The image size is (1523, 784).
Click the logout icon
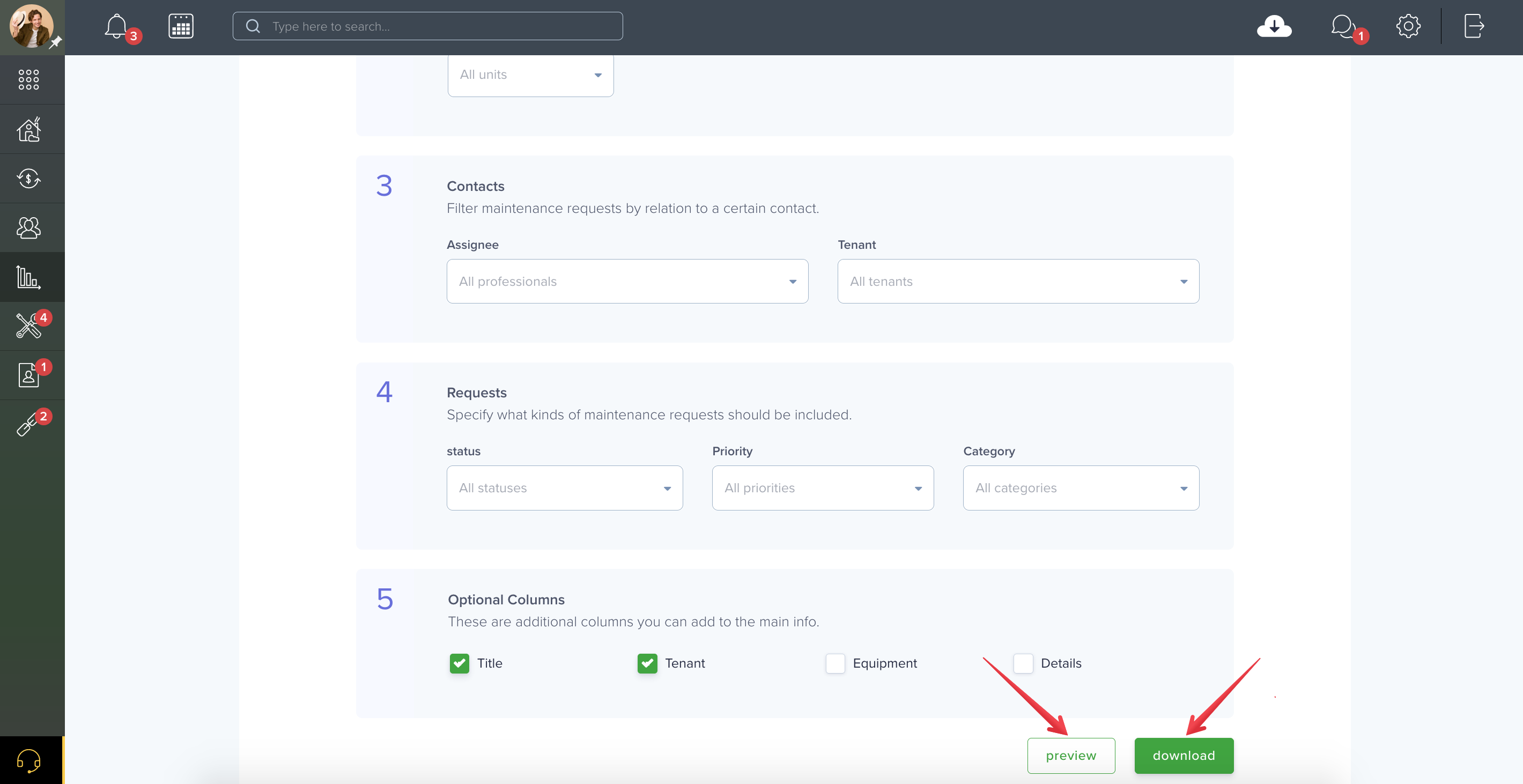(1474, 26)
